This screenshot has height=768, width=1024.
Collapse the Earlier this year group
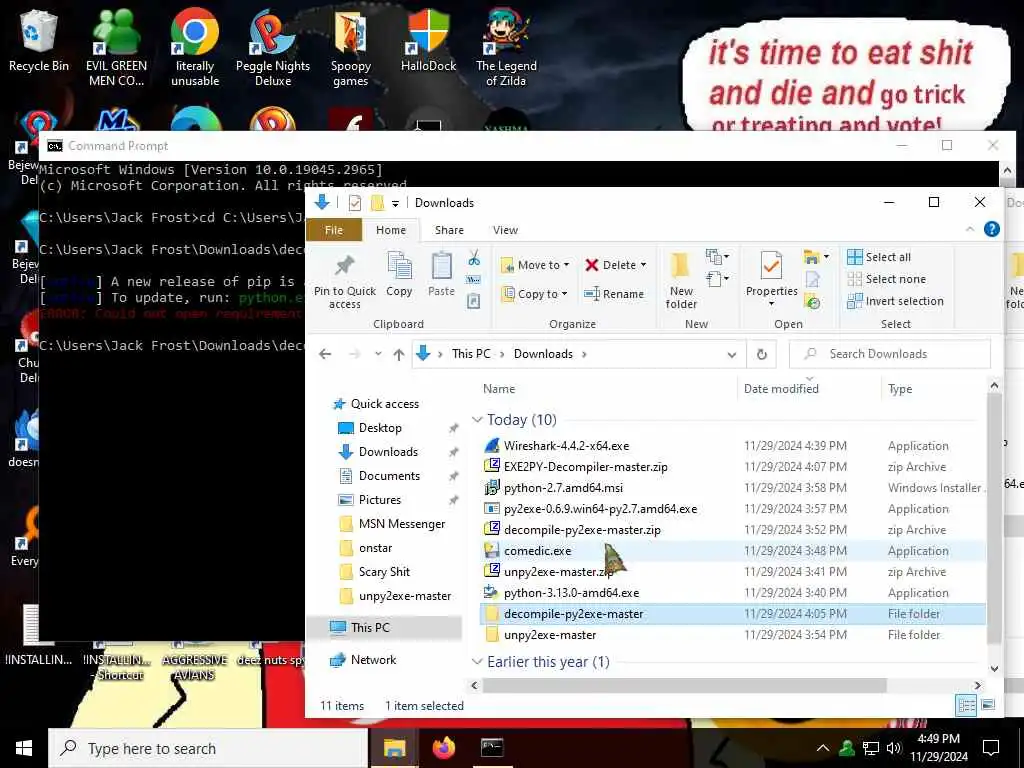(x=477, y=662)
